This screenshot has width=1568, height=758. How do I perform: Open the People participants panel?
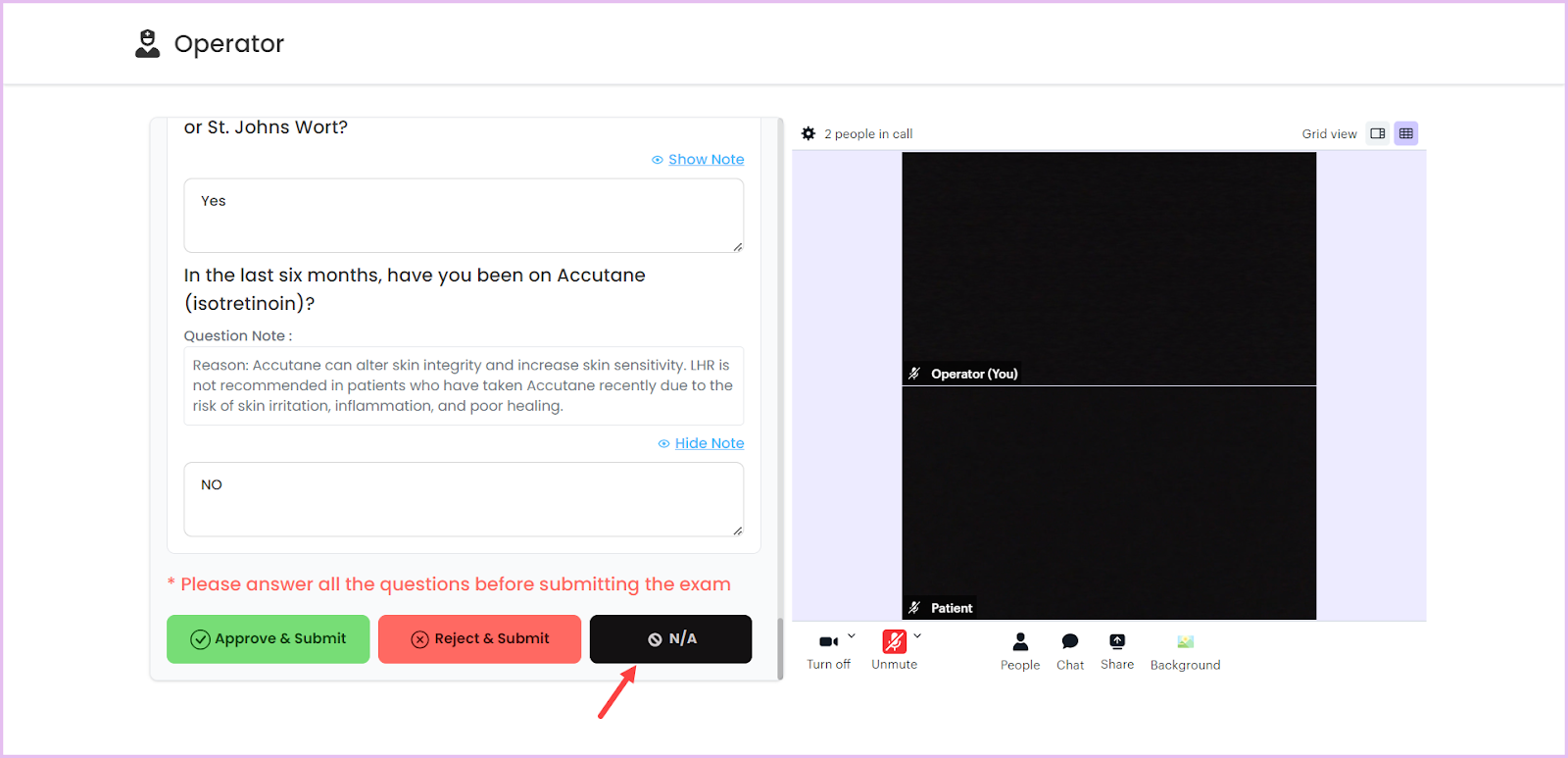pyautogui.click(x=1020, y=651)
